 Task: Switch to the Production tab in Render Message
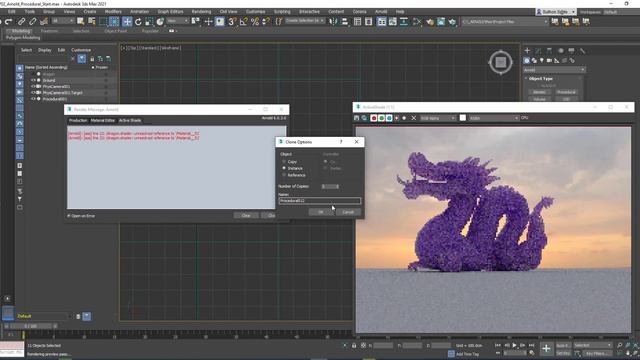78,120
